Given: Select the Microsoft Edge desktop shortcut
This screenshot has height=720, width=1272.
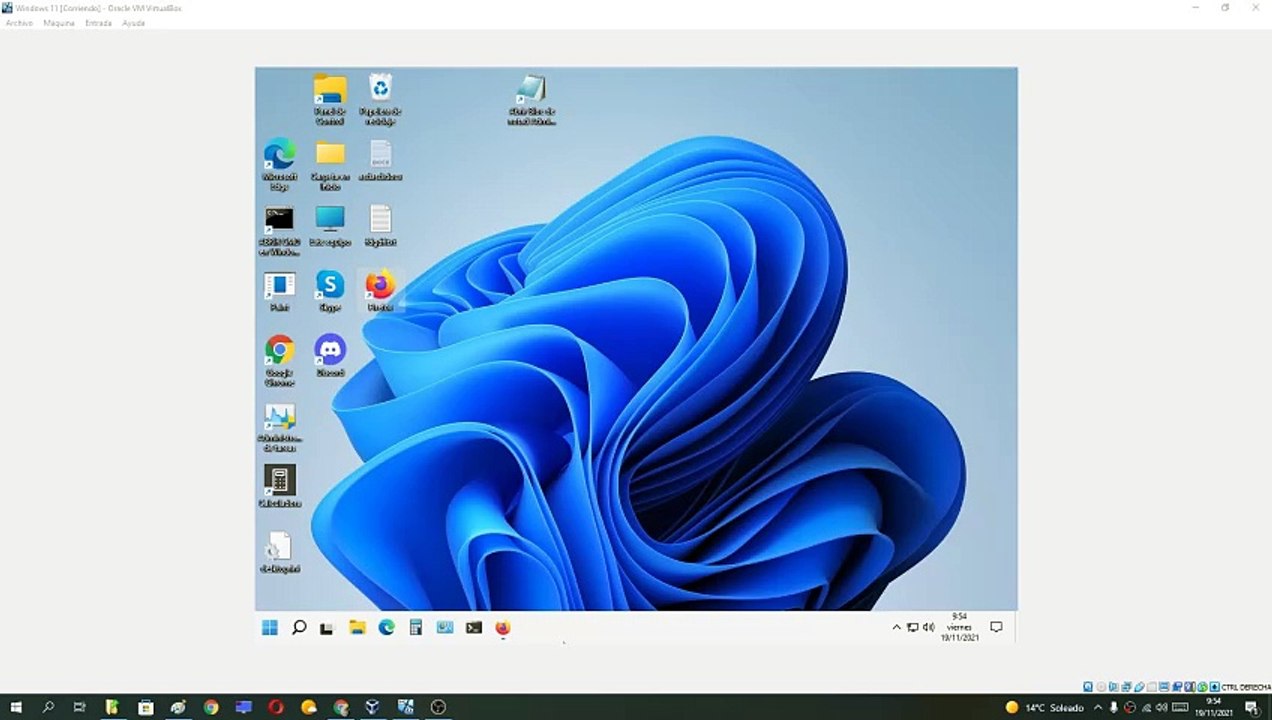Looking at the screenshot, I should pos(280,165).
